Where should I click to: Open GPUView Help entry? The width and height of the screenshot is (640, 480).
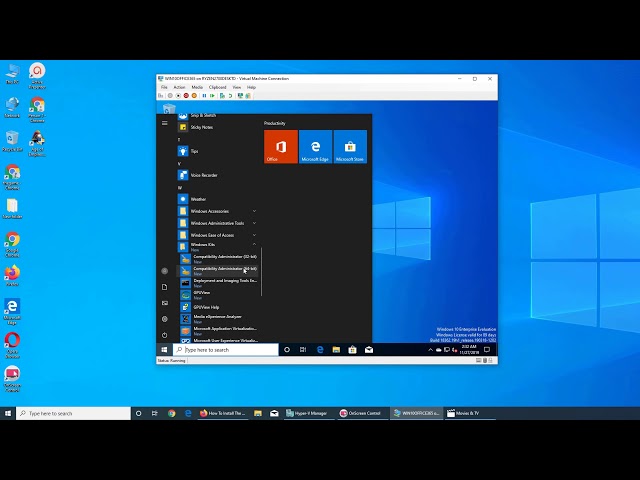pyautogui.click(x=219, y=307)
